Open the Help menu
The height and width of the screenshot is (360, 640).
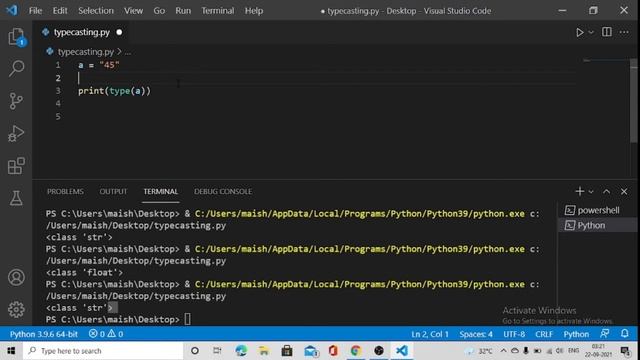click(254, 11)
